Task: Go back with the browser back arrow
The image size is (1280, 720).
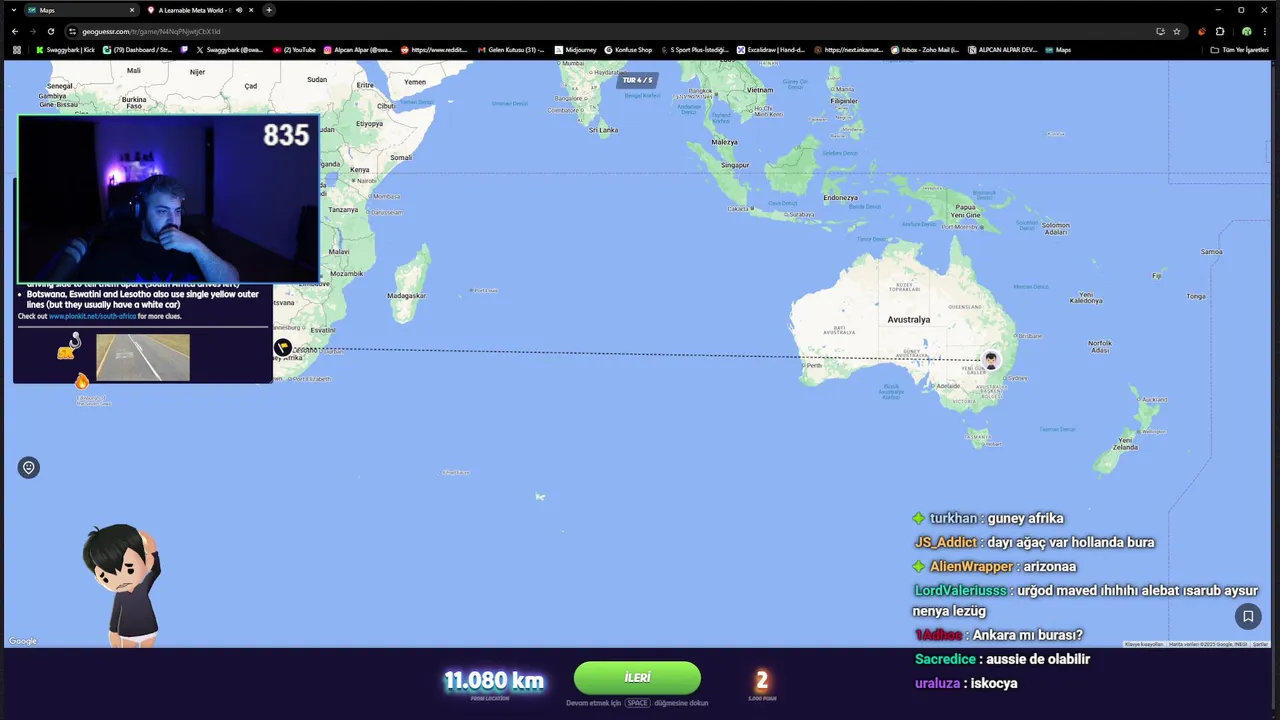Action: point(15,31)
